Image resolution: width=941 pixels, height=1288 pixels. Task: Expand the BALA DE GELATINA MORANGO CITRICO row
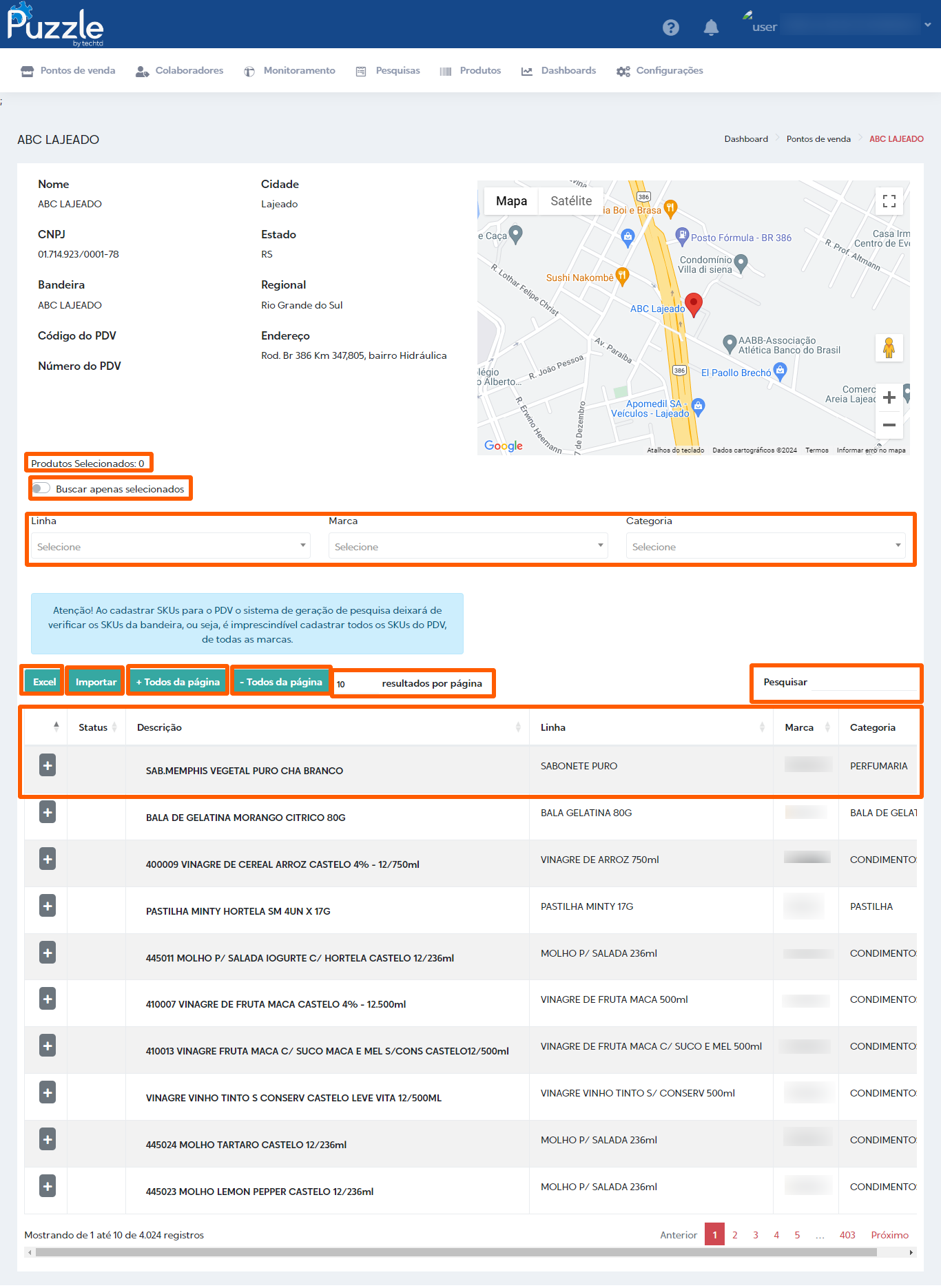pos(48,812)
